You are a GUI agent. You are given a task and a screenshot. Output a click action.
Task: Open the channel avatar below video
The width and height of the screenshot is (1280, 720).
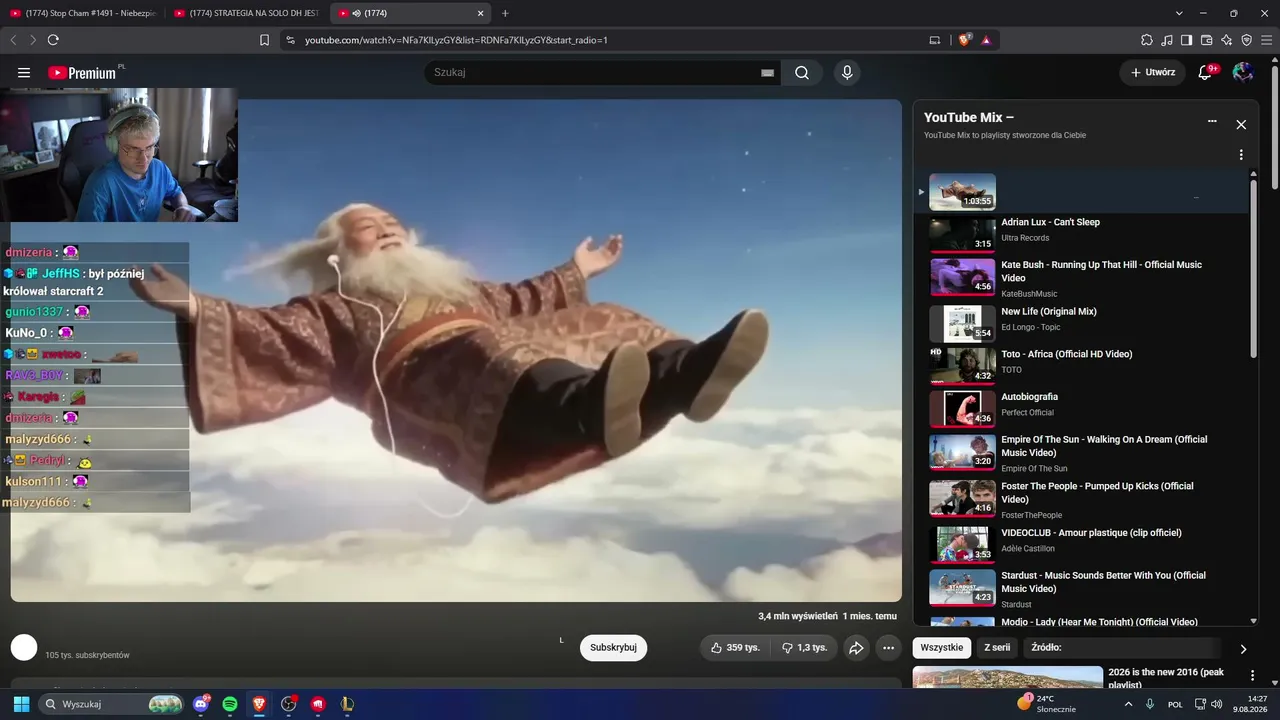pos(24,647)
